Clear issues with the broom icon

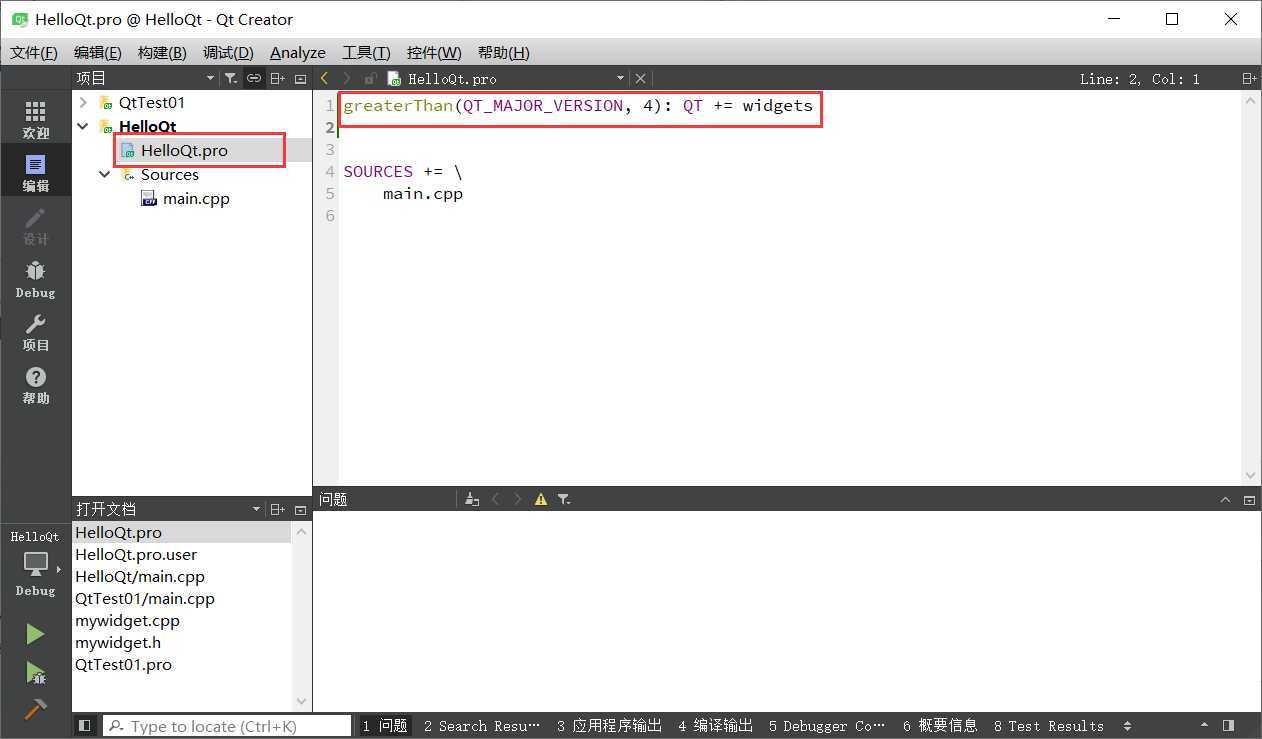click(471, 499)
